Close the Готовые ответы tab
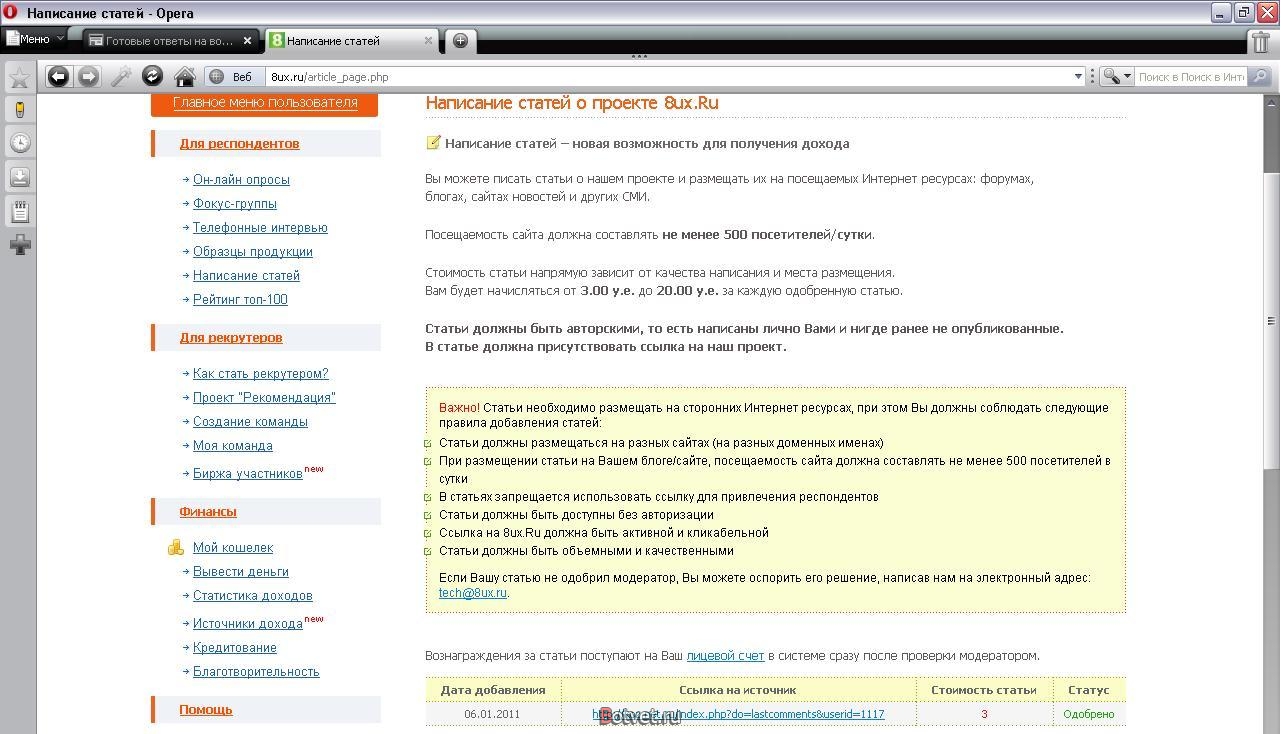The height and width of the screenshot is (734, 1281). [x=248, y=41]
